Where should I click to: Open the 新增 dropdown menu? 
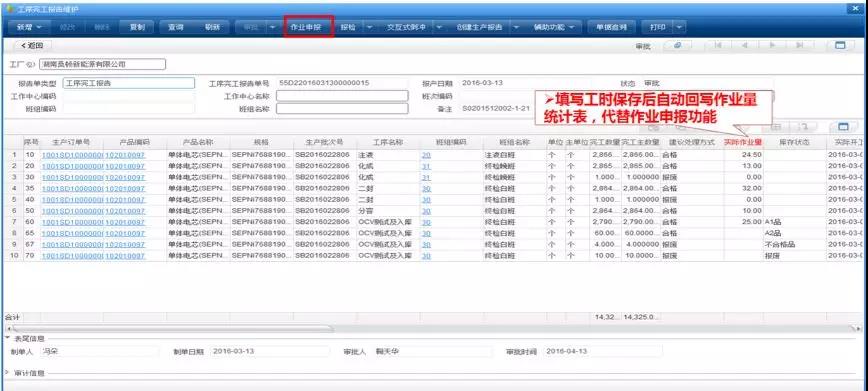[x=29, y=27]
